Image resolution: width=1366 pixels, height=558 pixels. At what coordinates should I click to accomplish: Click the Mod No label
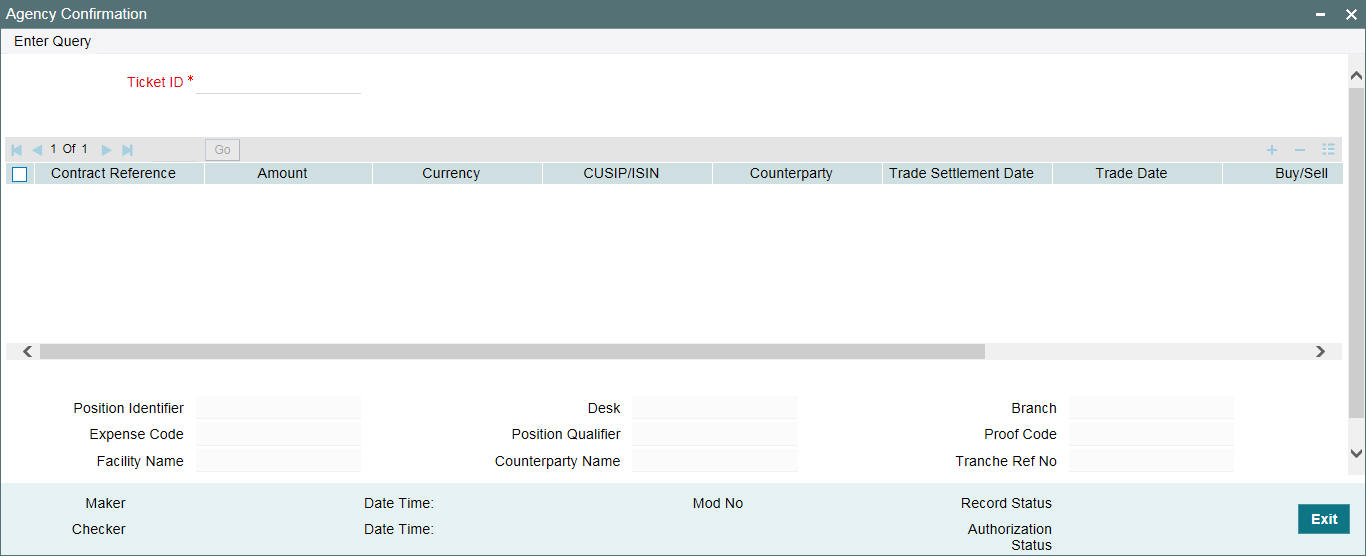pyautogui.click(x=718, y=503)
